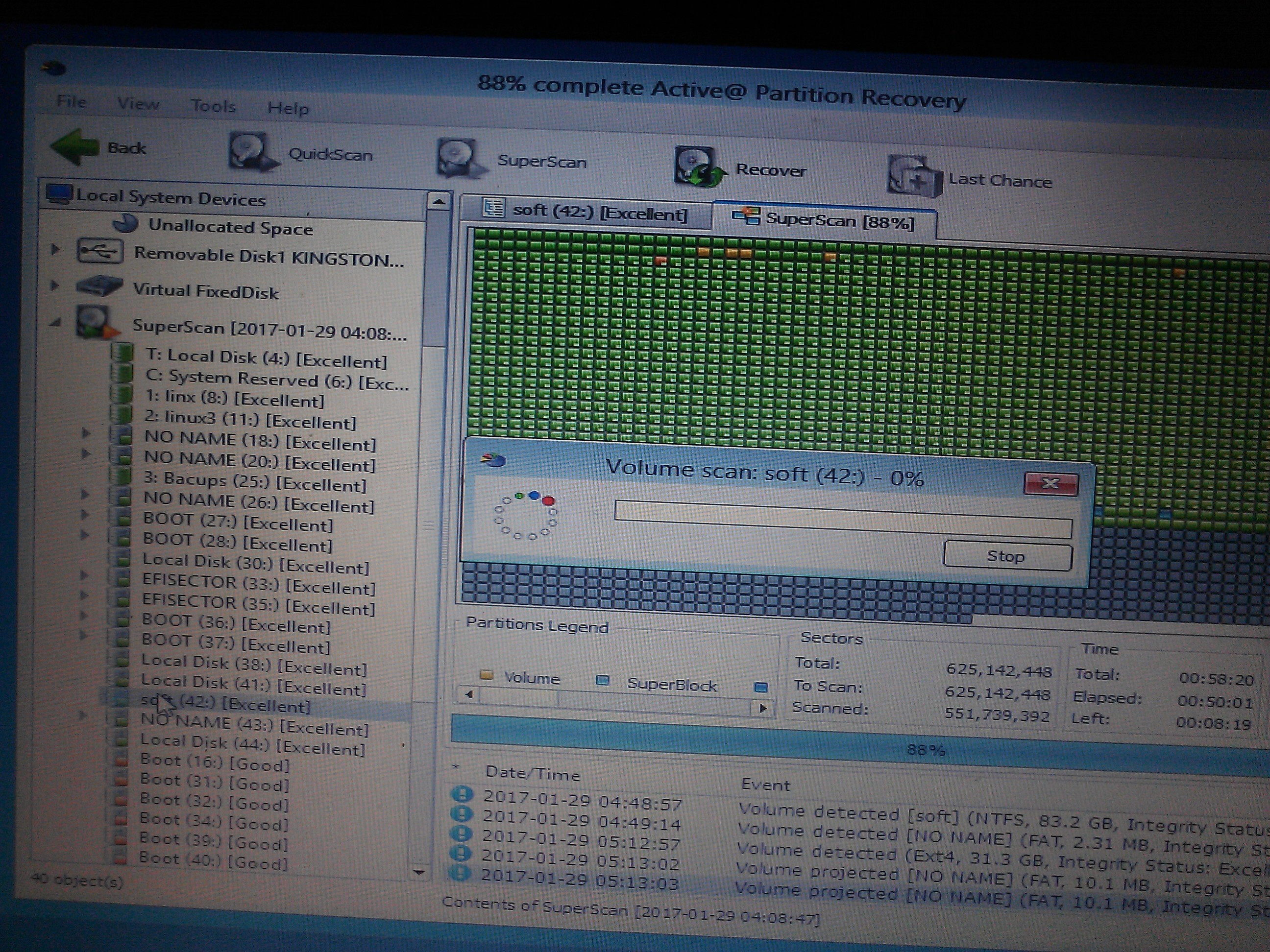Expand the Virtual FixedDisk tree node

pyautogui.click(x=54, y=285)
